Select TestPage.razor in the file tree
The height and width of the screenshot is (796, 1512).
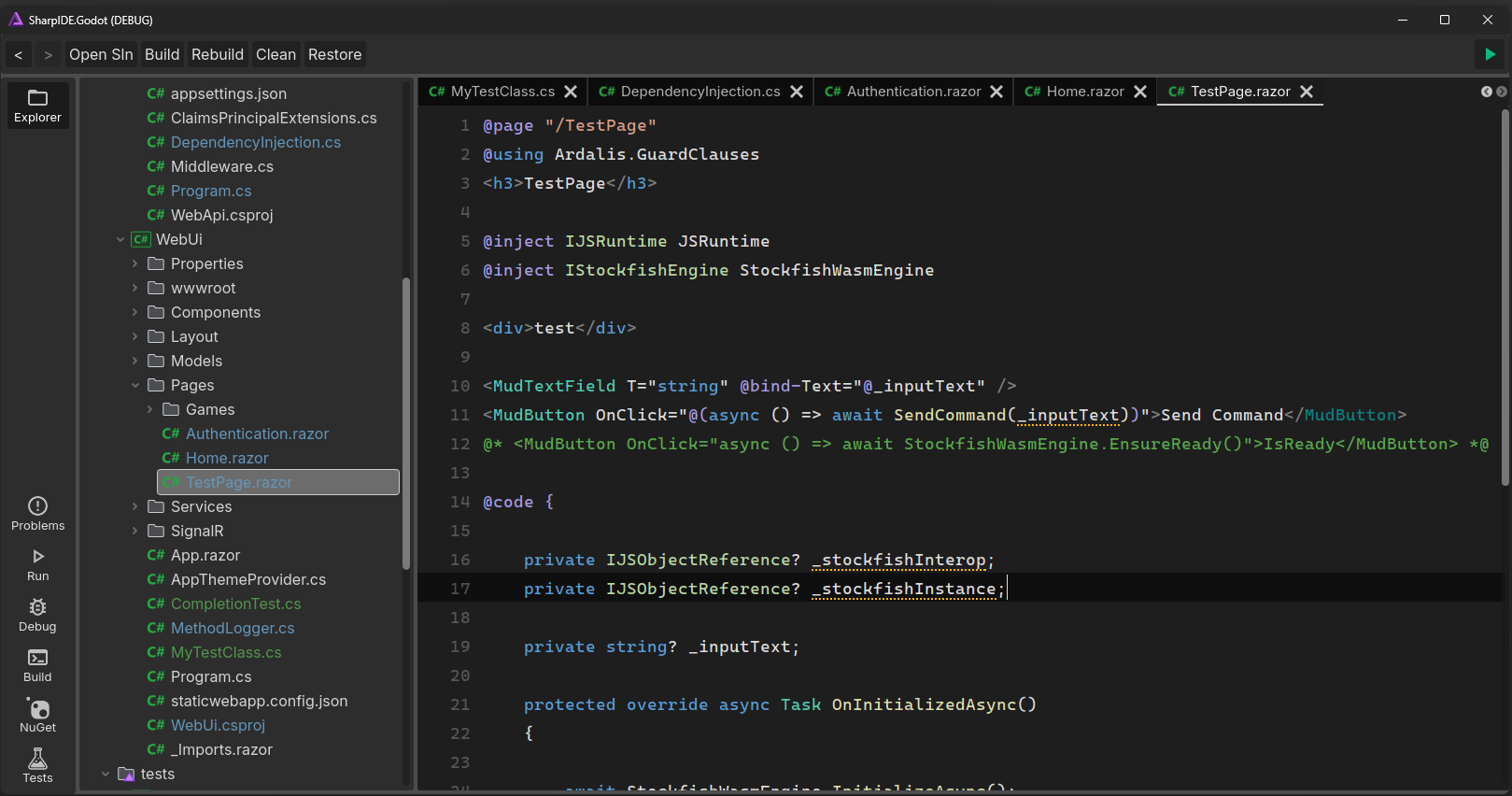(278, 482)
